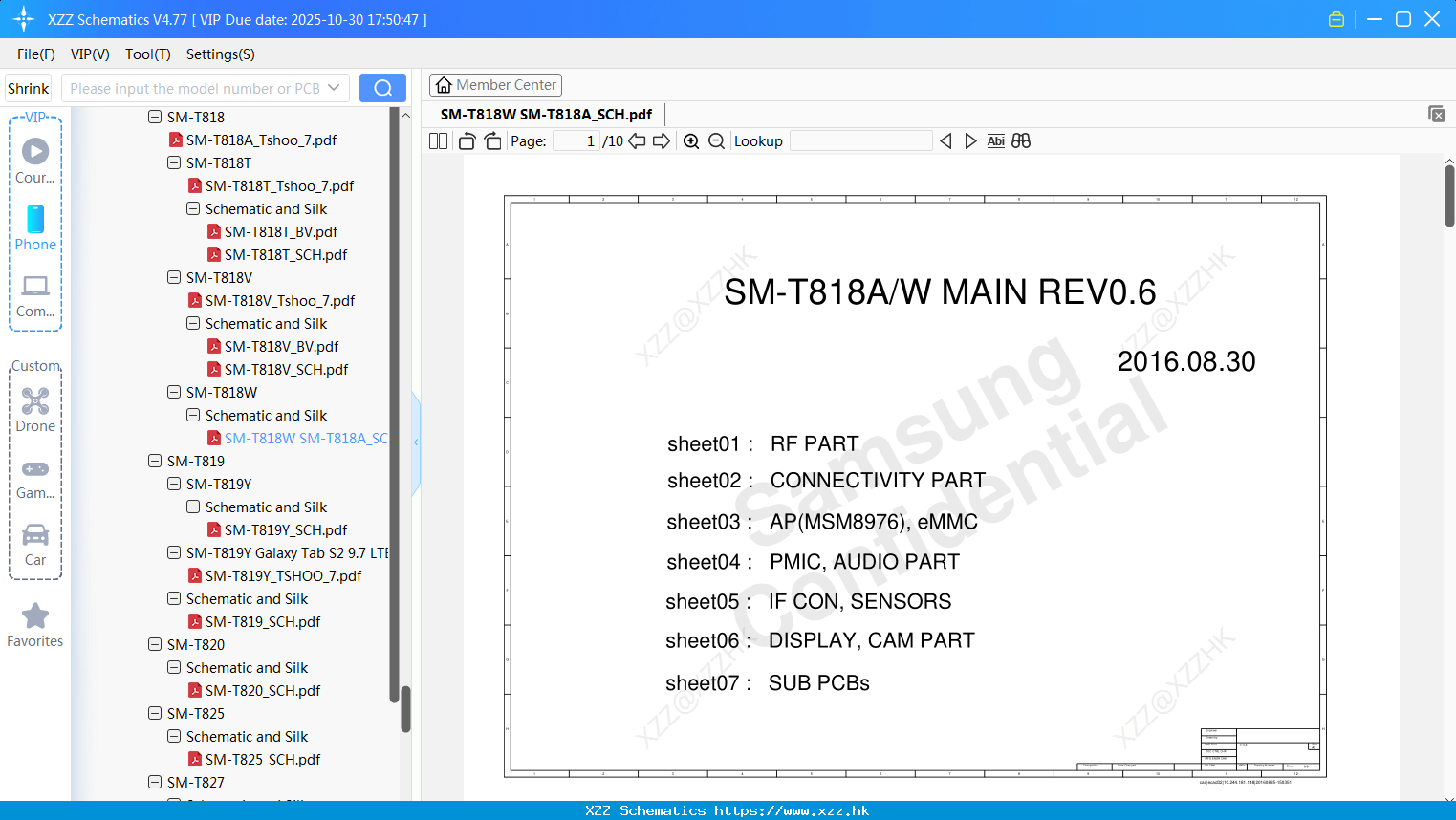Collapse SM-T819Y Galaxy Tab S2 9.7 LTE node

(174, 552)
